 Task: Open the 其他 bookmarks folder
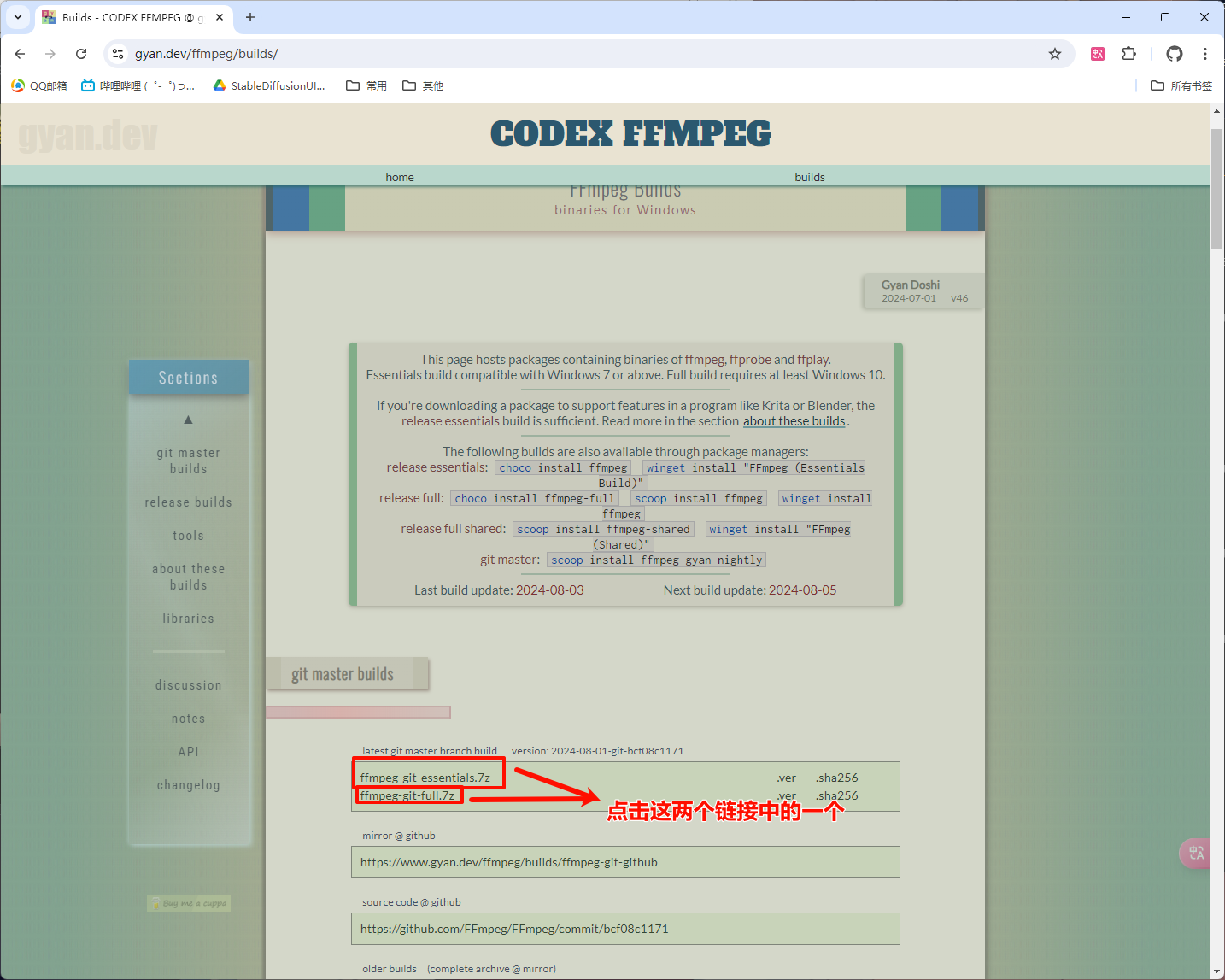click(x=423, y=85)
